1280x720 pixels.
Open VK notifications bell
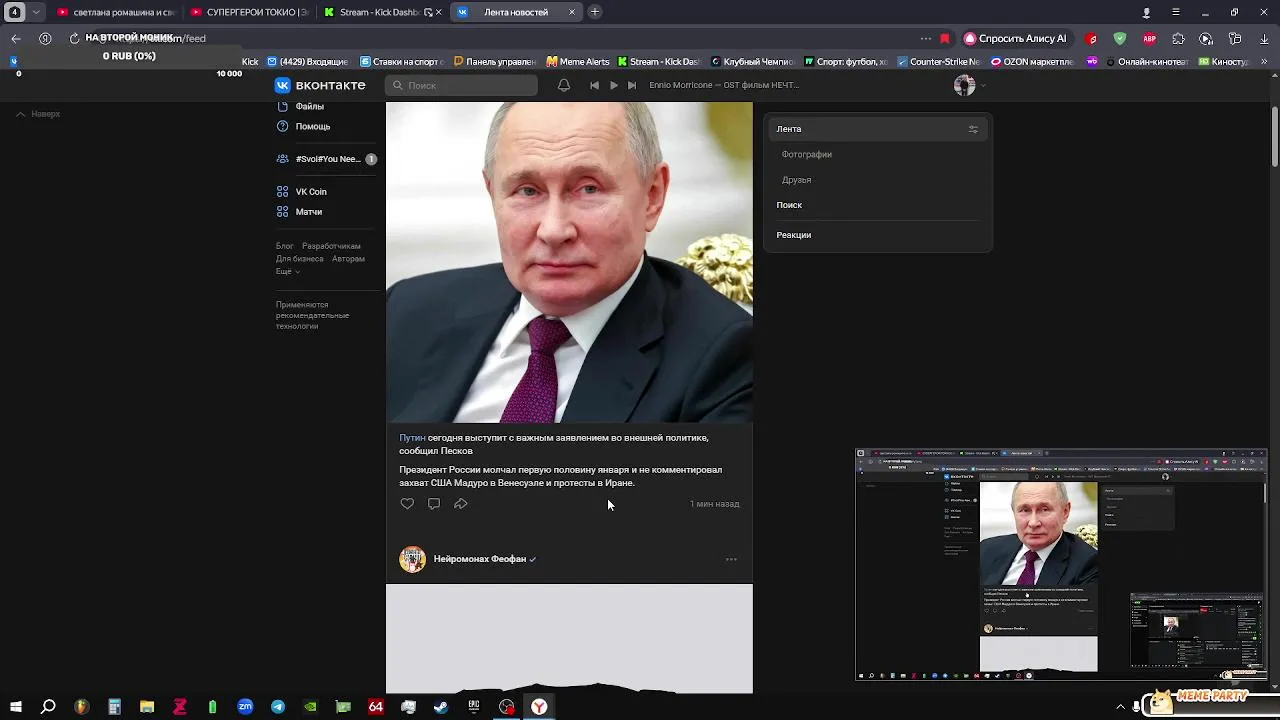point(564,85)
